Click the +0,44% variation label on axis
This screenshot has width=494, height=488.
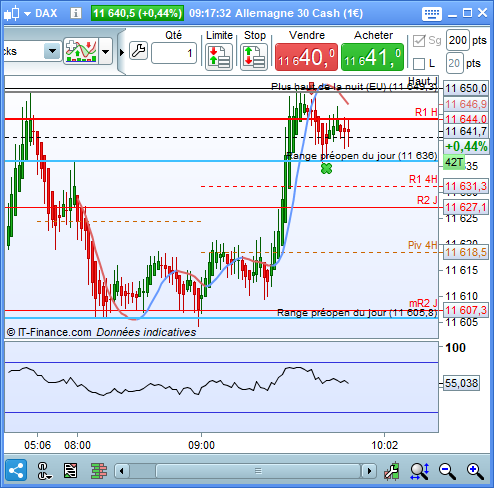(x=466, y=146)
